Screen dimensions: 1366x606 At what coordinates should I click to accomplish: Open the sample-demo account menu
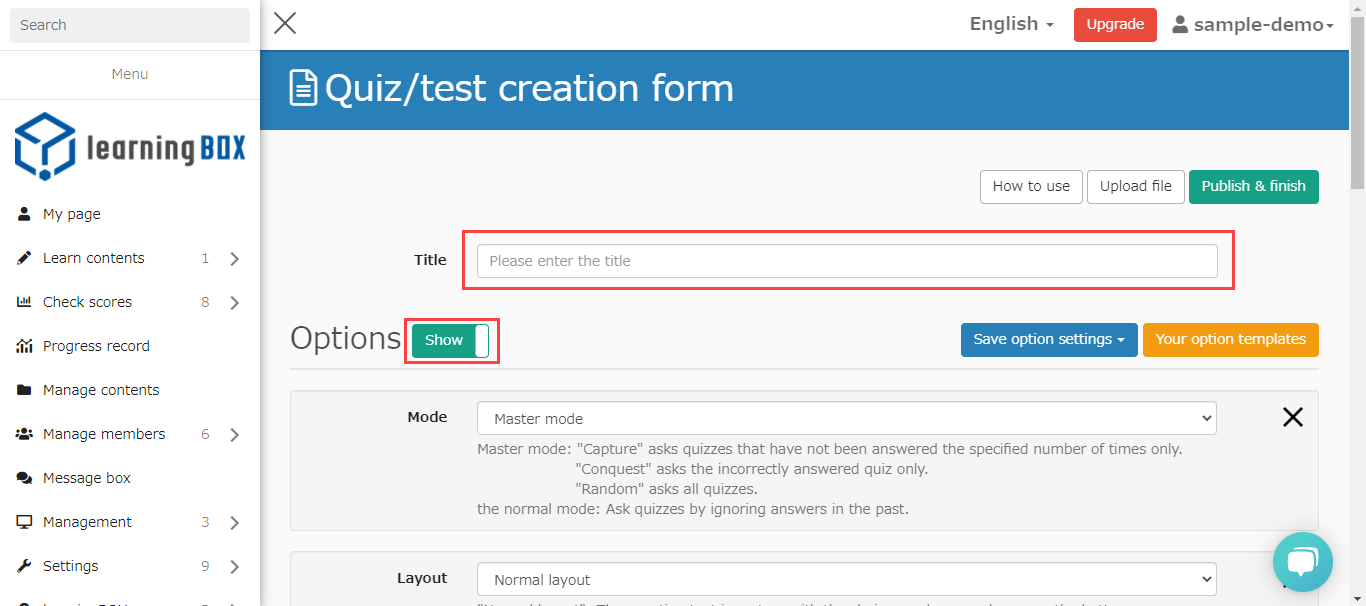[x=1253, y=25]
